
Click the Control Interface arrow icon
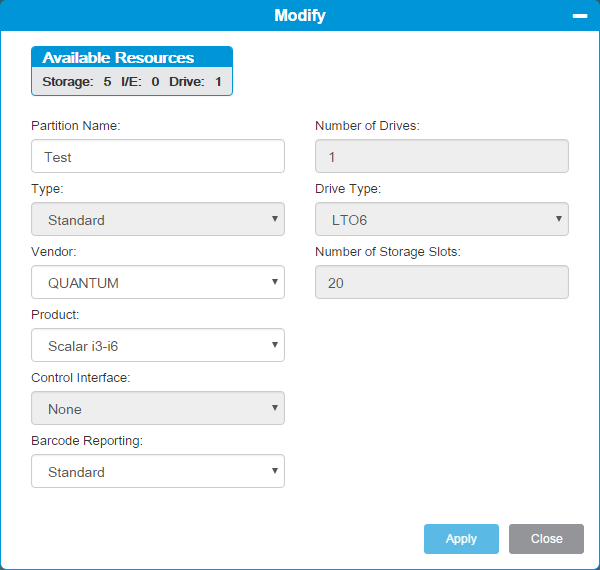pyautogui.click(x=275, y=408)
